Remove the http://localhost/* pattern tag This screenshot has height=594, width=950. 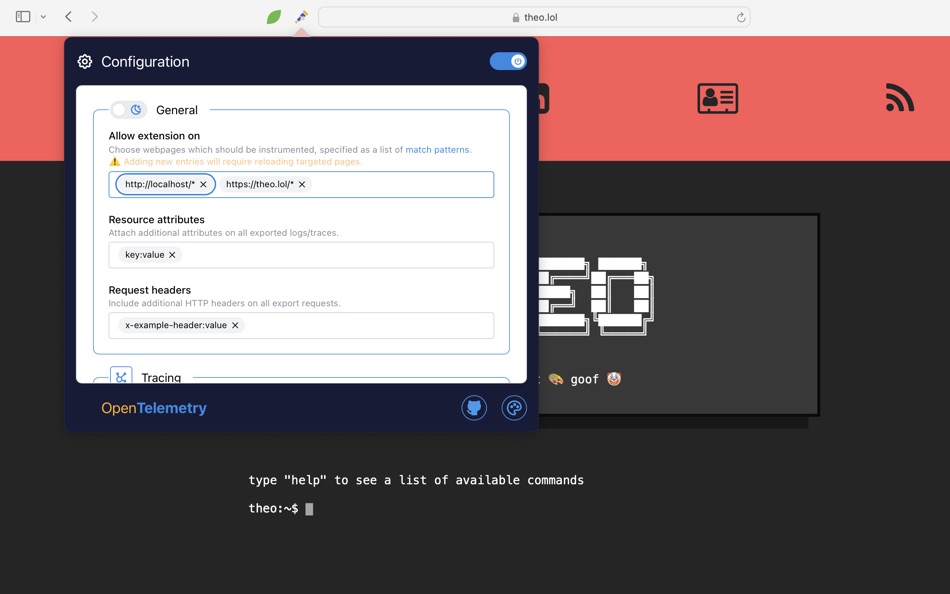(203, 184)
